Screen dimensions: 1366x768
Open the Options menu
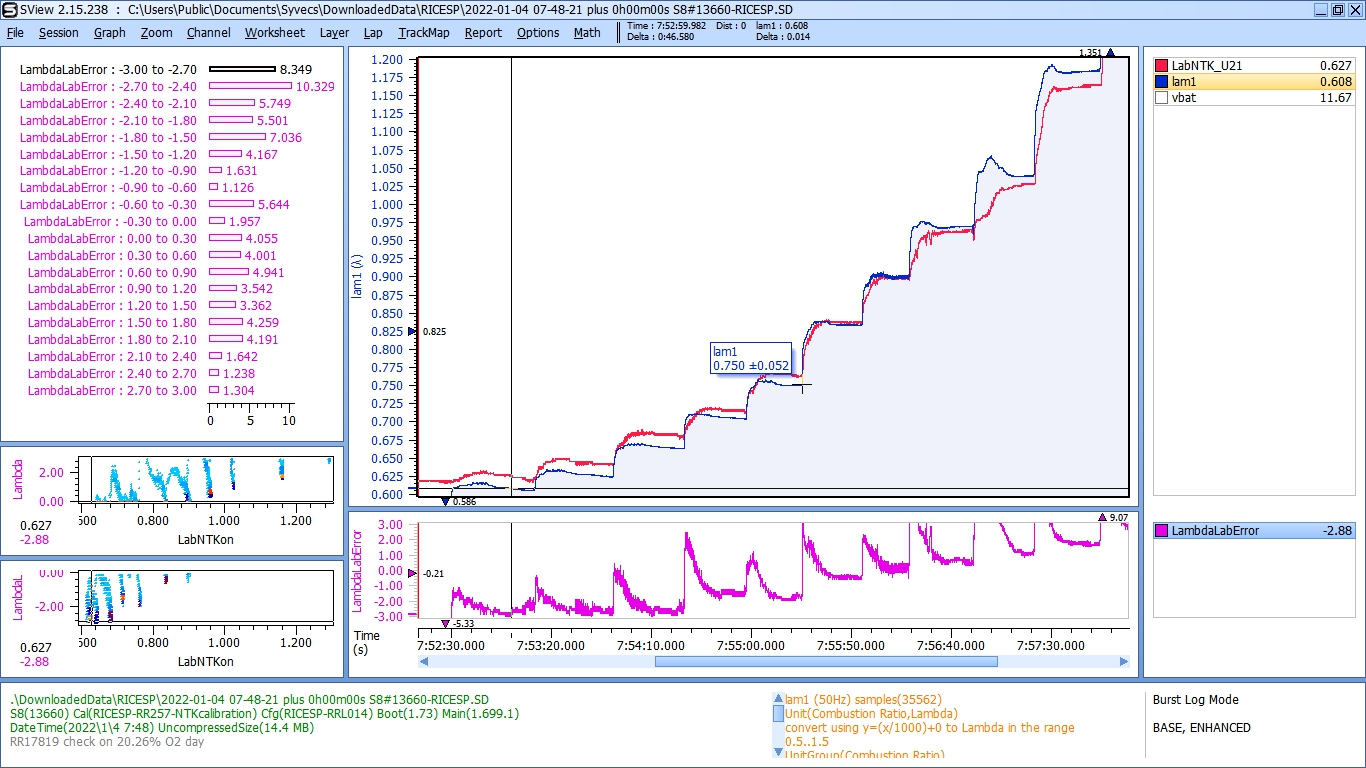pos(538,32)
